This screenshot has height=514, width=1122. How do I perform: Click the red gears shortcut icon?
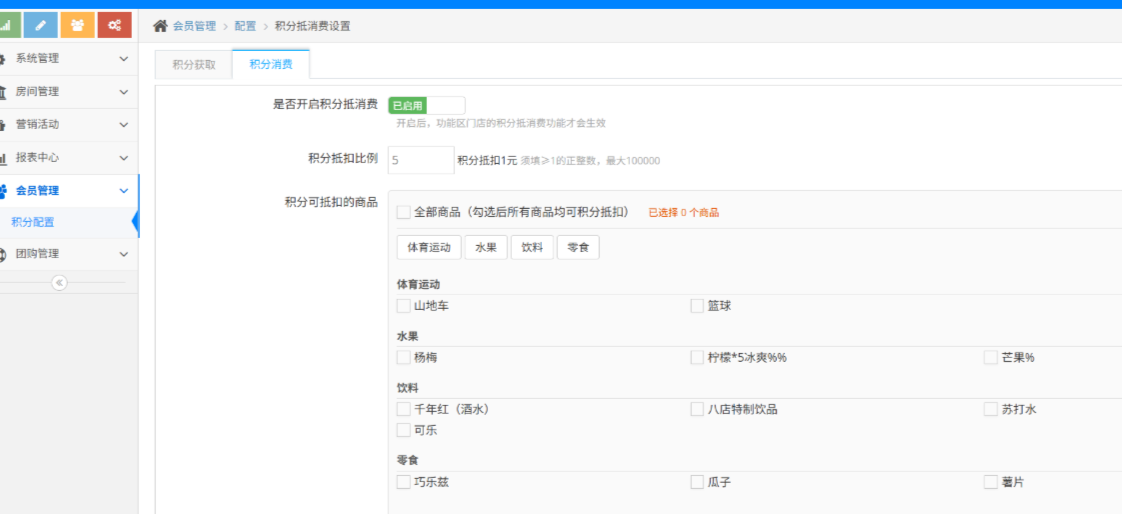tap(114, 25)
